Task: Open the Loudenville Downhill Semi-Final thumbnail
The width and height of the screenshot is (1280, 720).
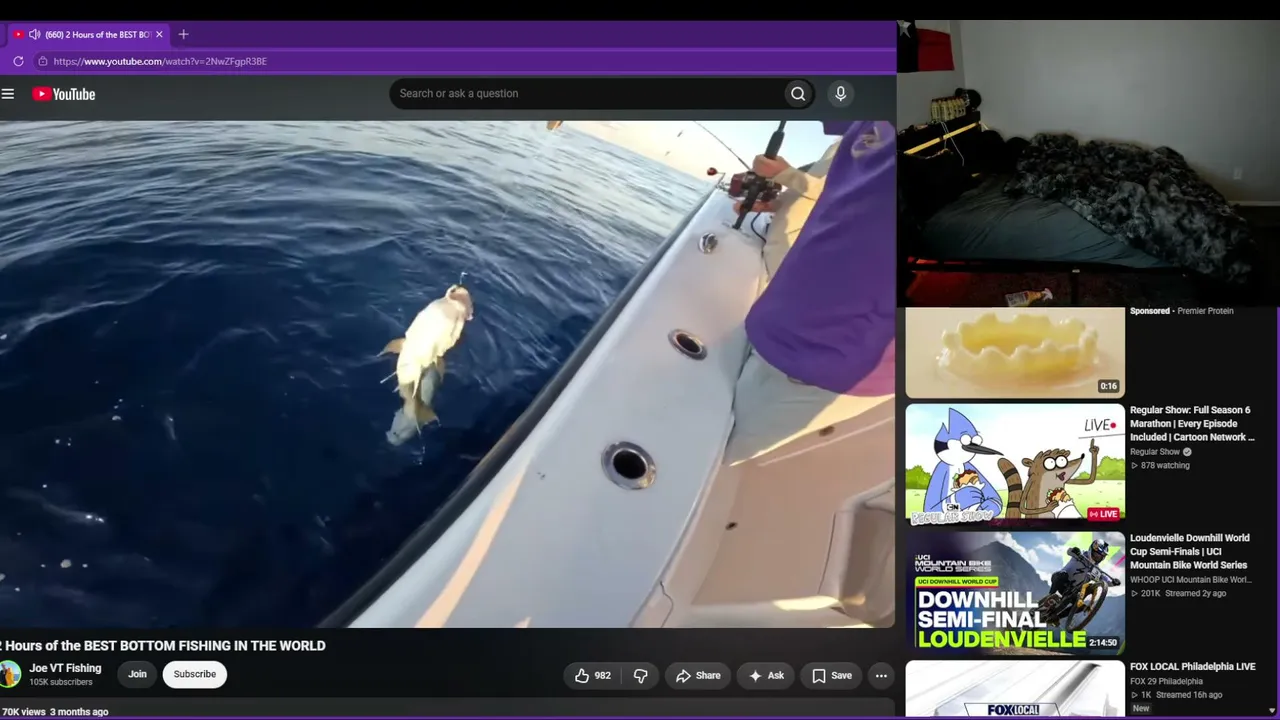Action: [x=1015, y=593]
